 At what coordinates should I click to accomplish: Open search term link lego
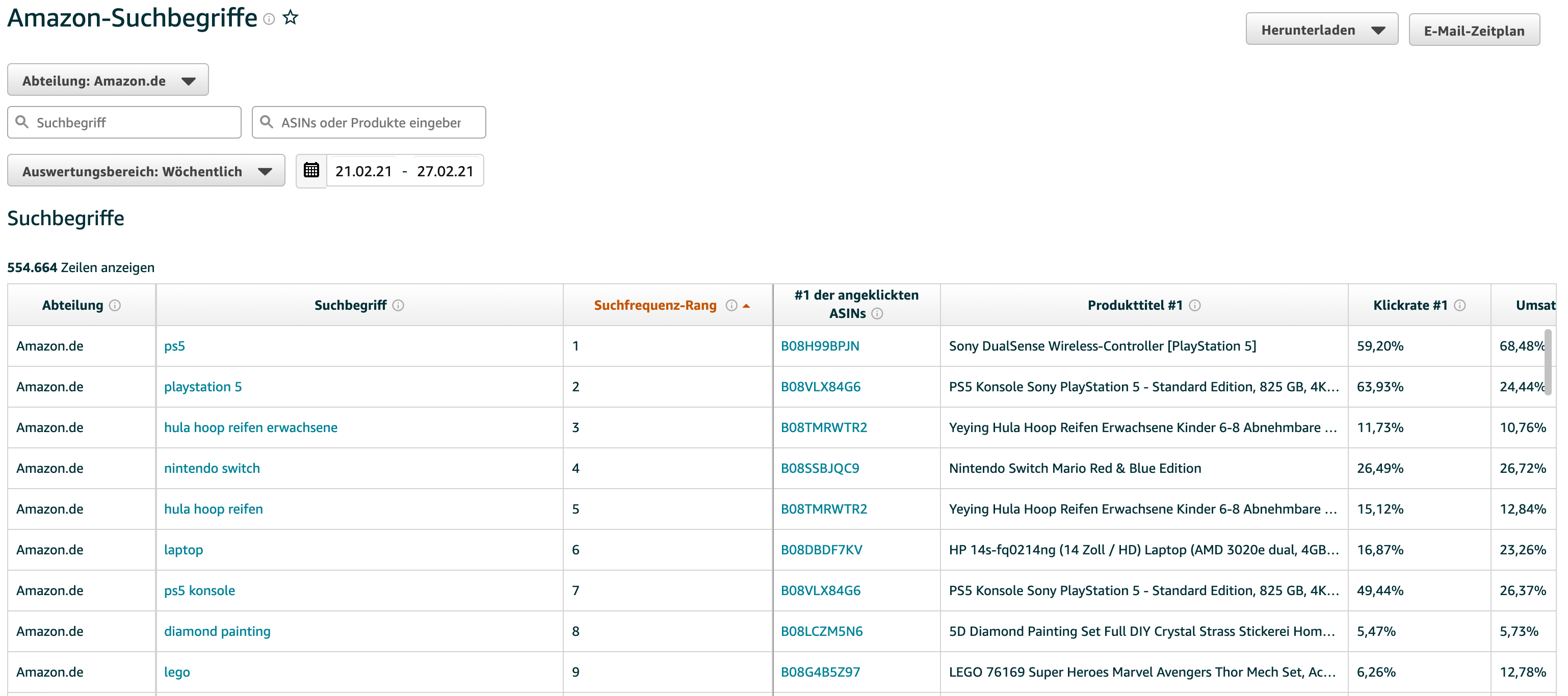point(177,672)
